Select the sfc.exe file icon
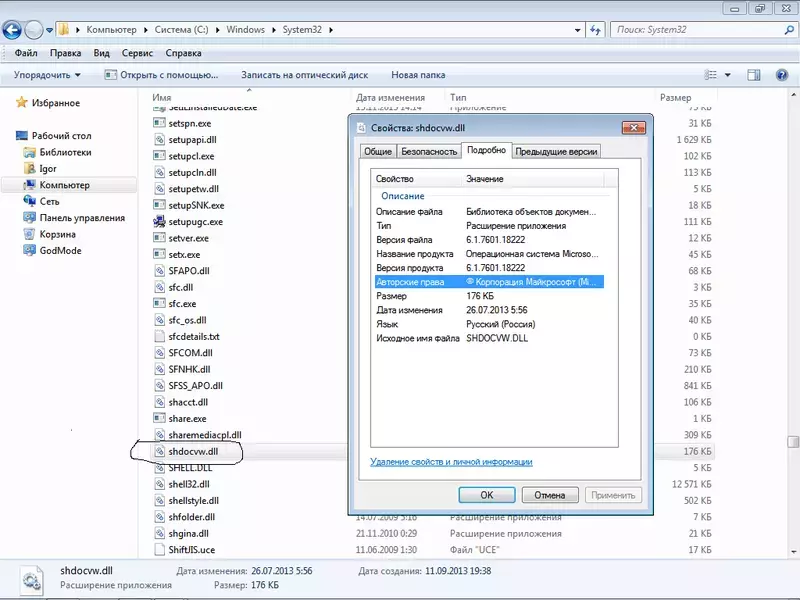This screenshot has width=800, height=600. pos(159,304)
